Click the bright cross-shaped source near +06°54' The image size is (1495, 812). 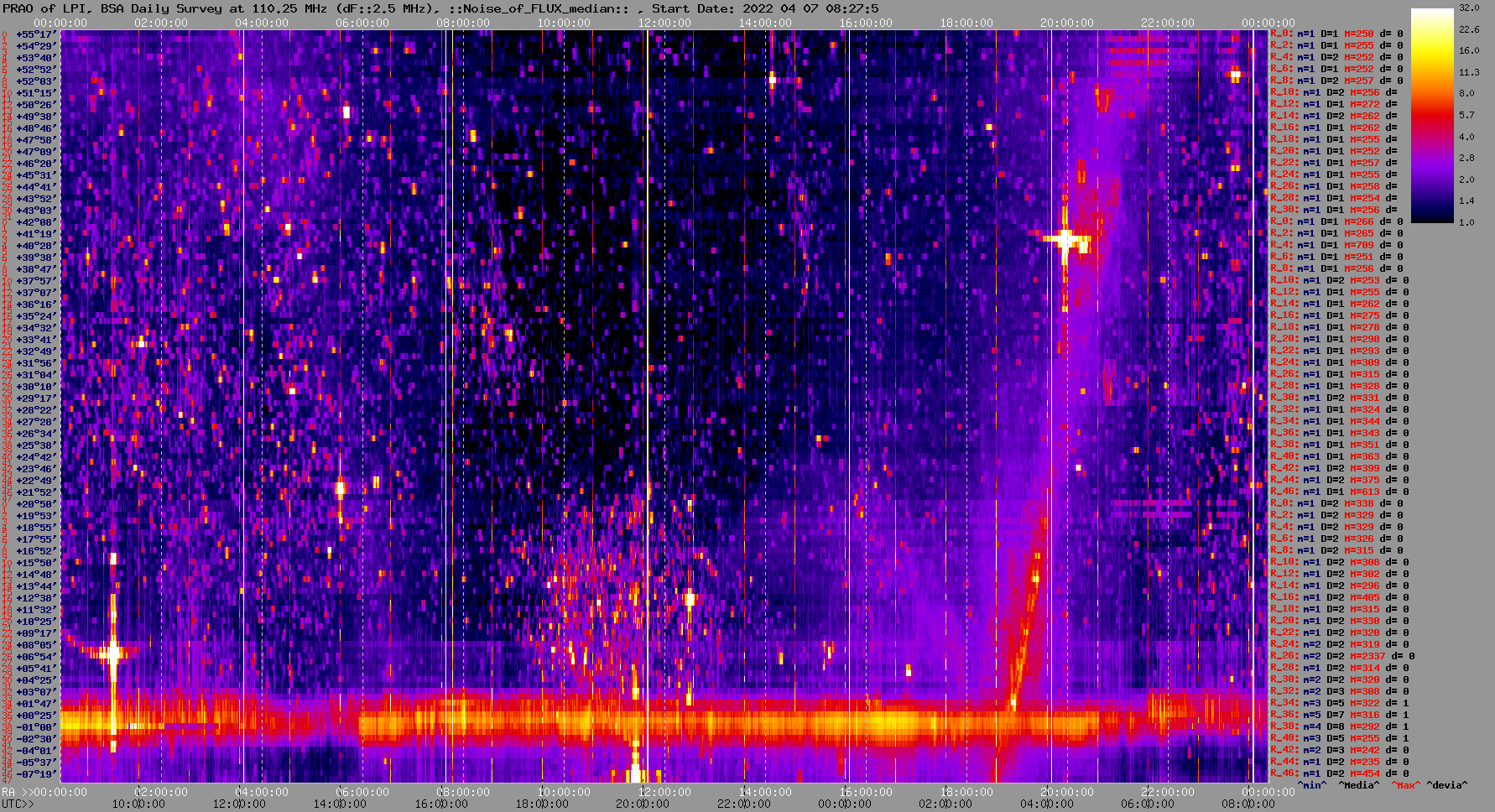[112, 653]
